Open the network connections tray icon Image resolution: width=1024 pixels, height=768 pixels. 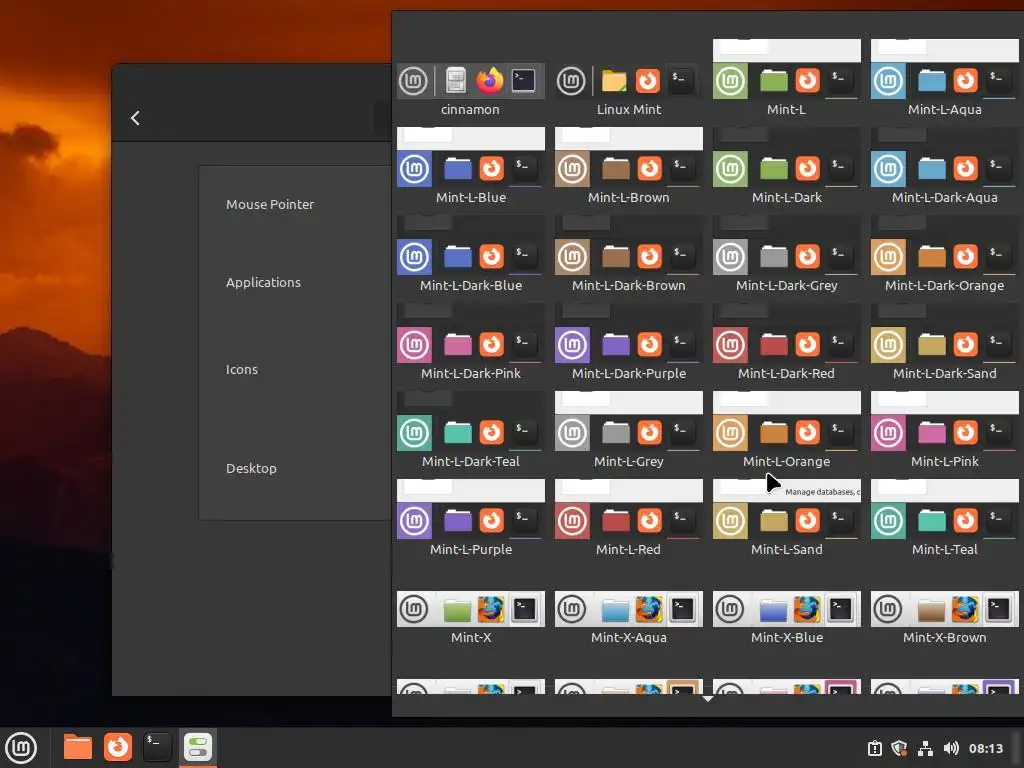[925, 748]
